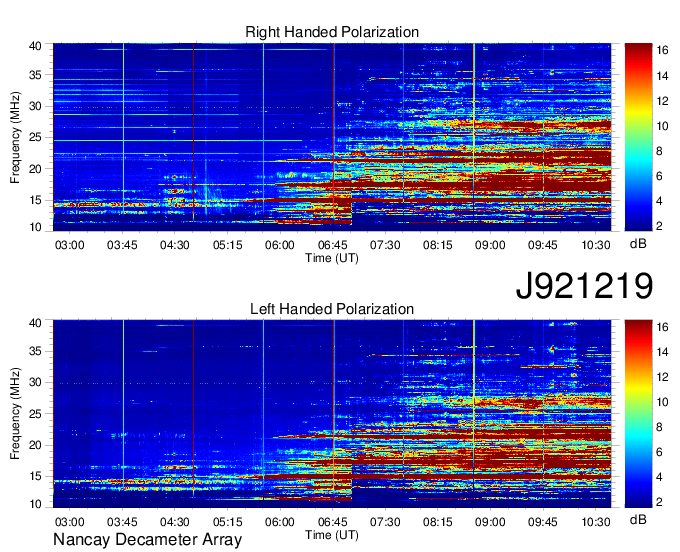
Task: Click the Left Handed Polarization spectrogram image
Action: click(x=332, y=414)
